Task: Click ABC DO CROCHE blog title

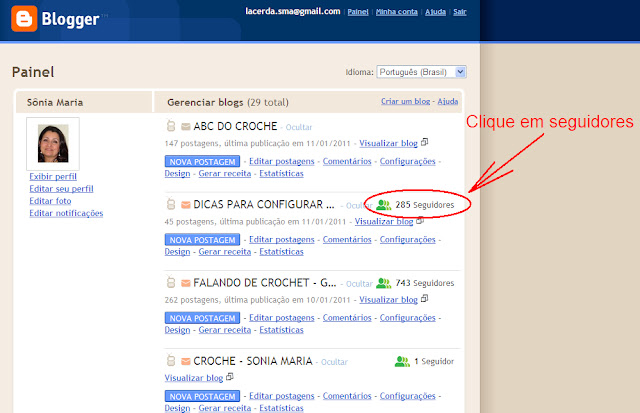Action: 235,126
